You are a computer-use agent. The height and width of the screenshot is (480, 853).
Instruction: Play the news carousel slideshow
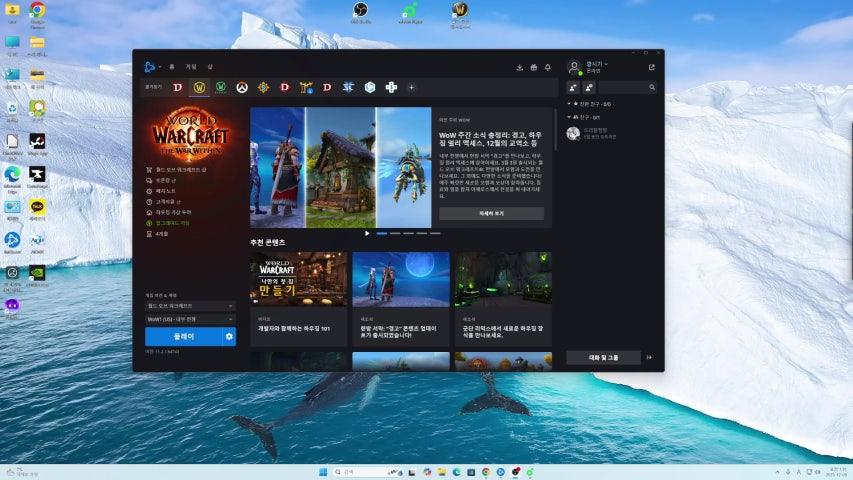click(x=367, y=233)
